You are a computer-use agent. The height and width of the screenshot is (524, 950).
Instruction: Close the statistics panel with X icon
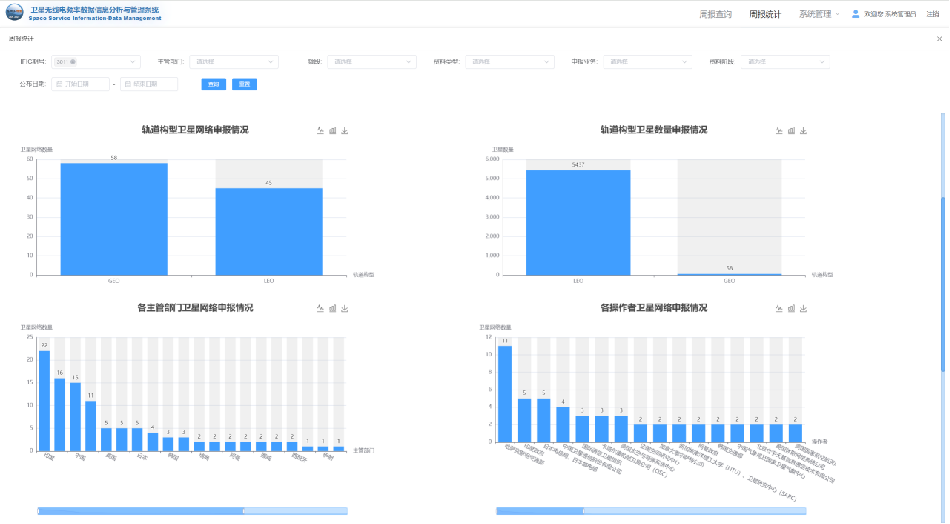point(939,38)
